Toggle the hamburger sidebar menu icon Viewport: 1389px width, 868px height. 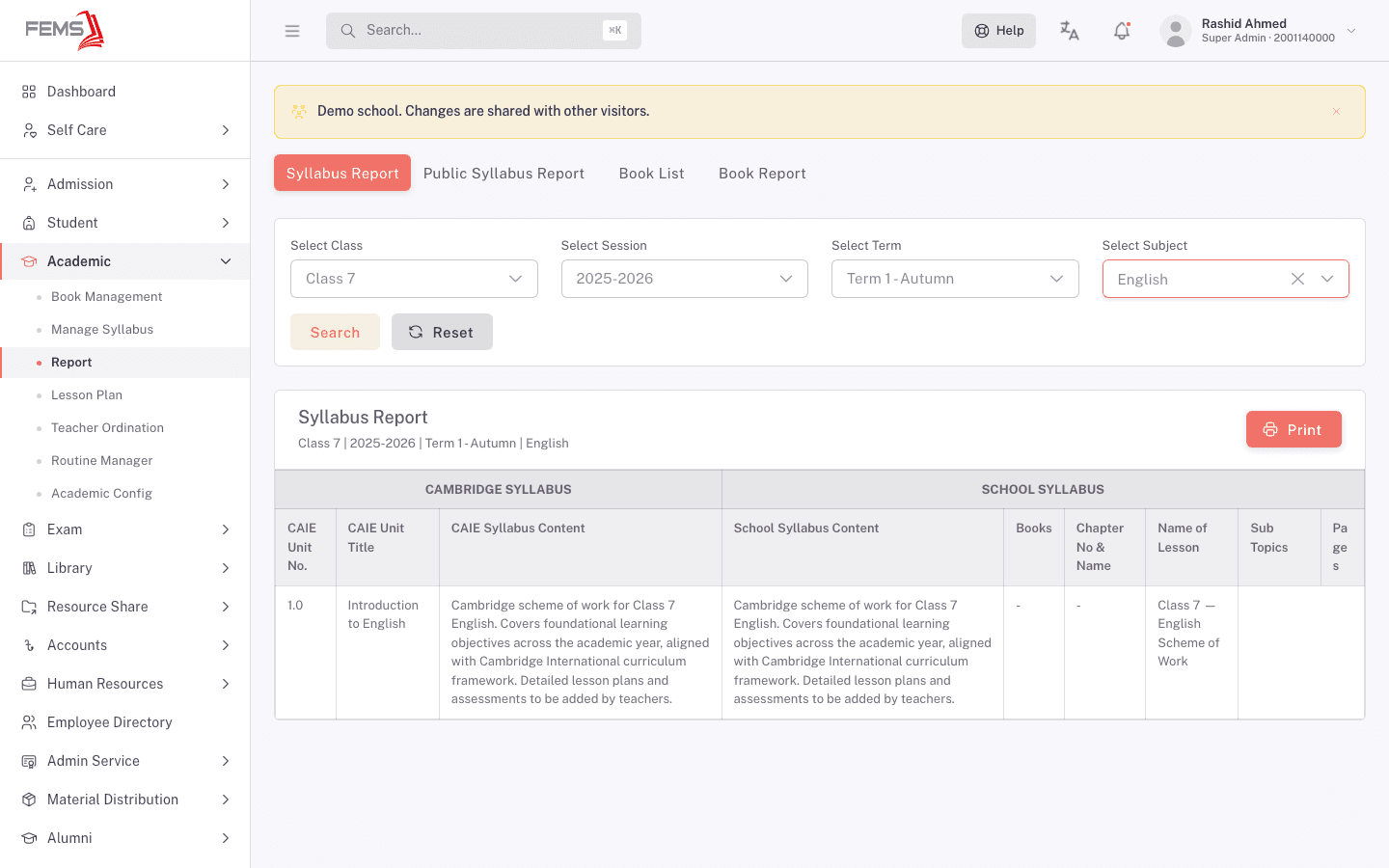coord(292,31)
